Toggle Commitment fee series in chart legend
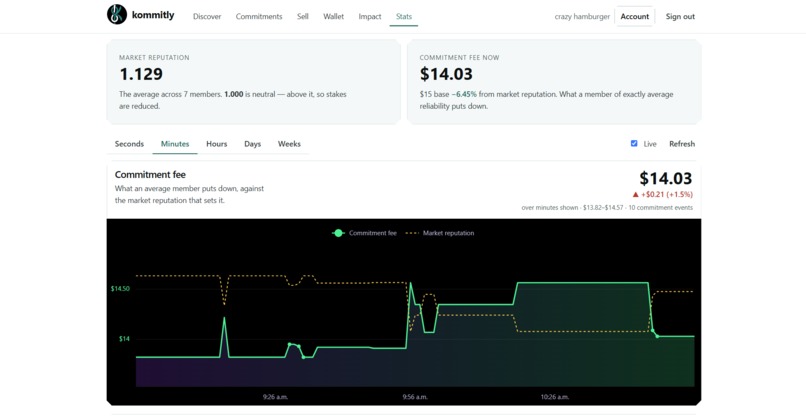This screenshot has height=417, width=806. 364,233
